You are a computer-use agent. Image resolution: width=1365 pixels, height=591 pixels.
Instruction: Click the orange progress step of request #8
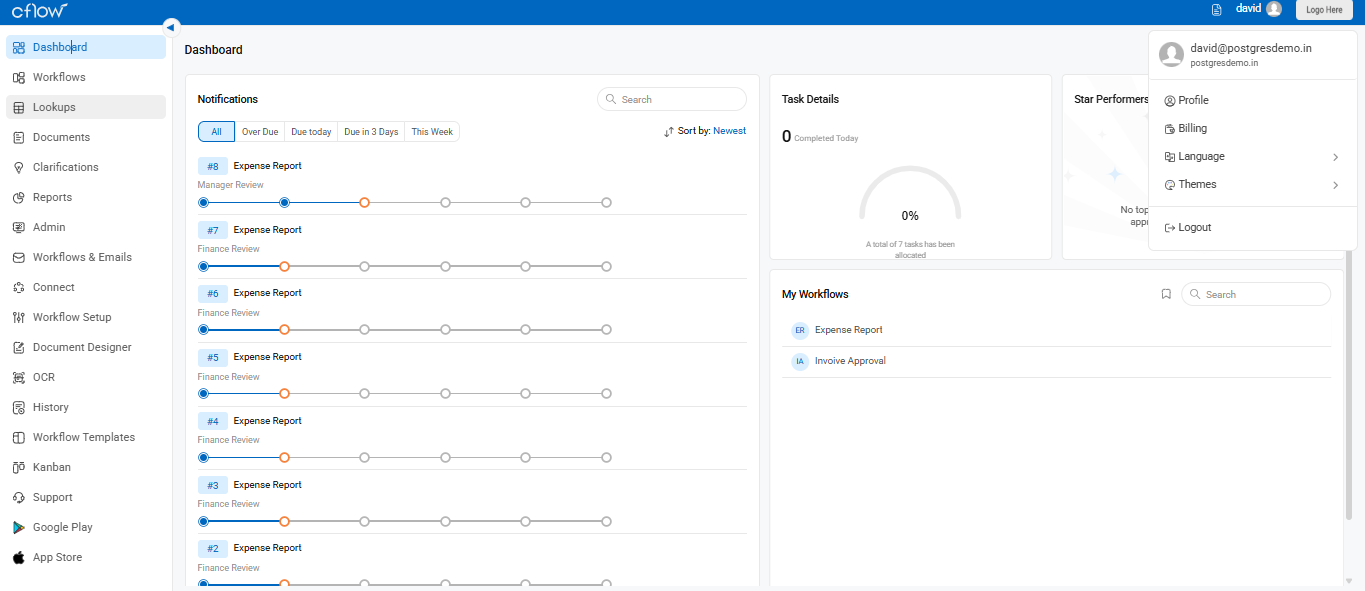point(365,203)
